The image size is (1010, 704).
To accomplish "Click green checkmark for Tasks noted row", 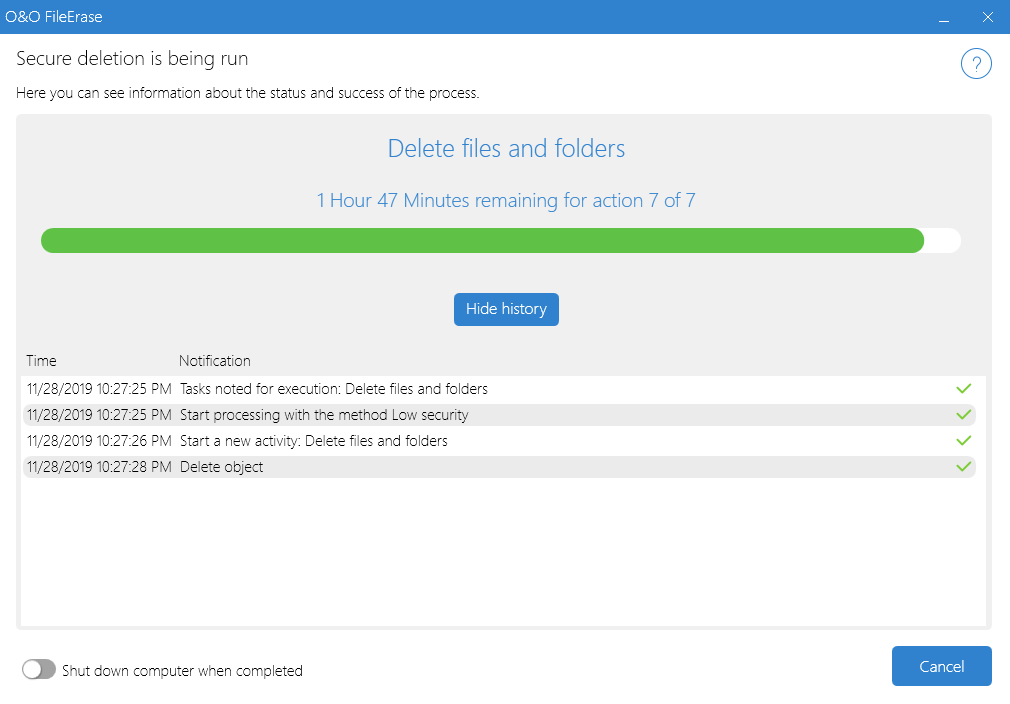I will (x=964, y=388).
